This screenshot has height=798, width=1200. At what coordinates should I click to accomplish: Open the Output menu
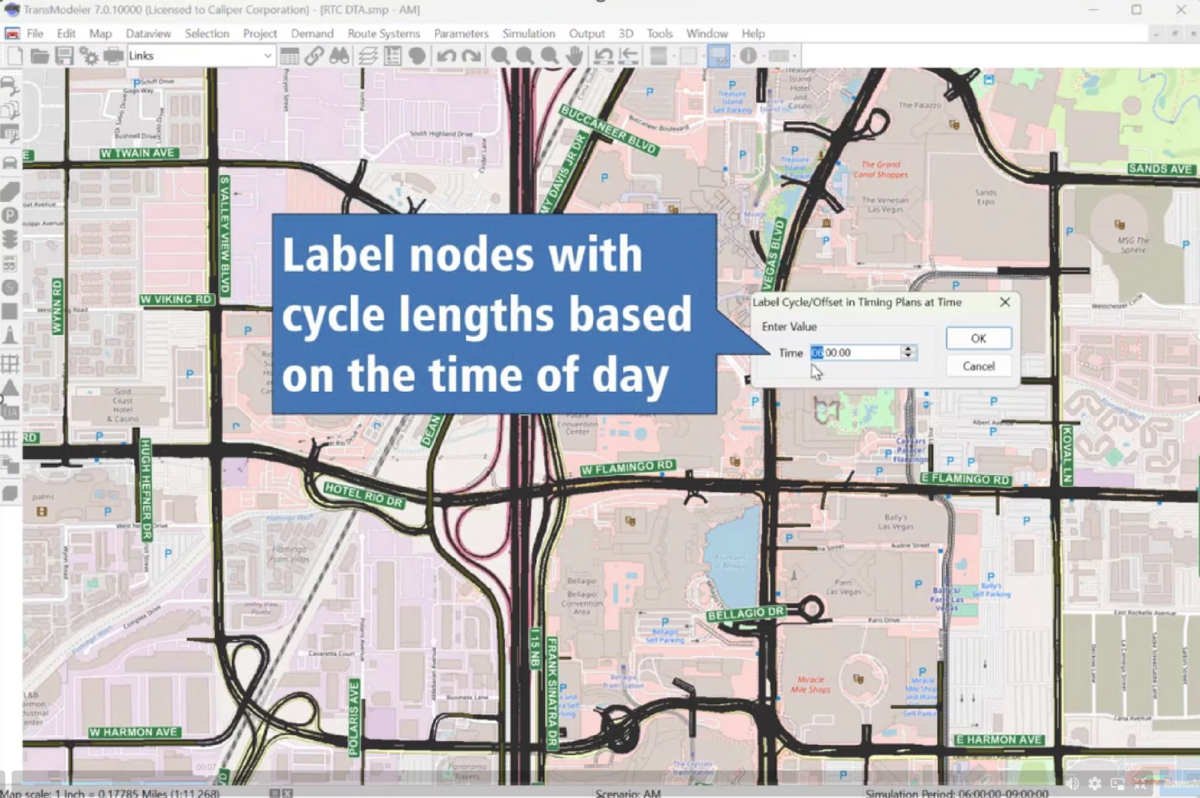click(587, 33)
